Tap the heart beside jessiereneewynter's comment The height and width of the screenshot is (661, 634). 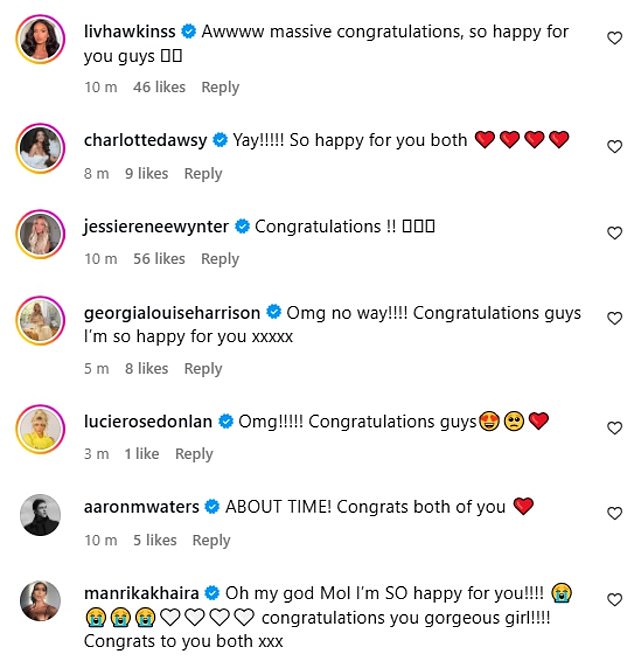pyautogui.click(x=615, y=233)
